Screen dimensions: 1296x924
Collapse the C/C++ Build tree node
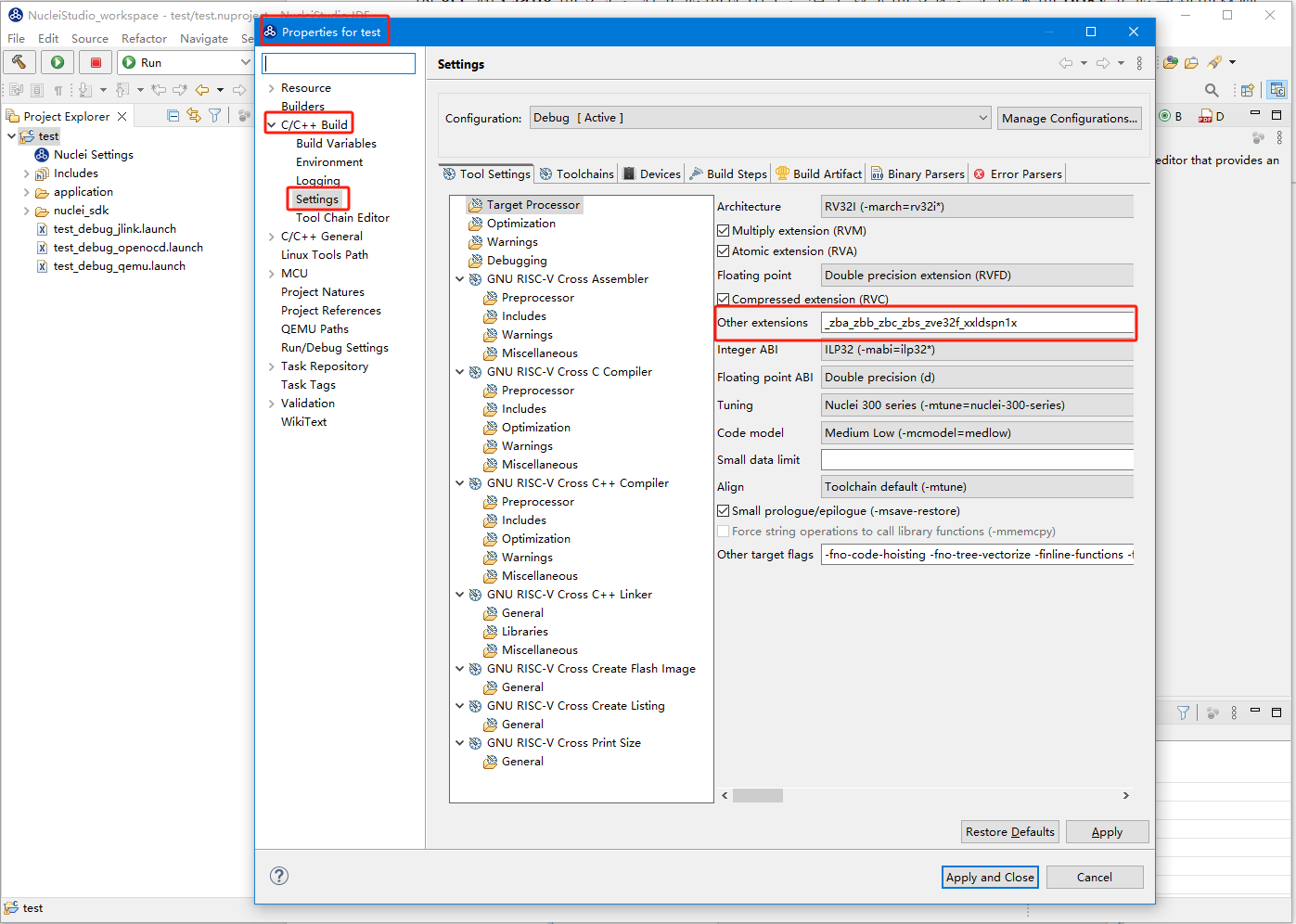(271, 125)
